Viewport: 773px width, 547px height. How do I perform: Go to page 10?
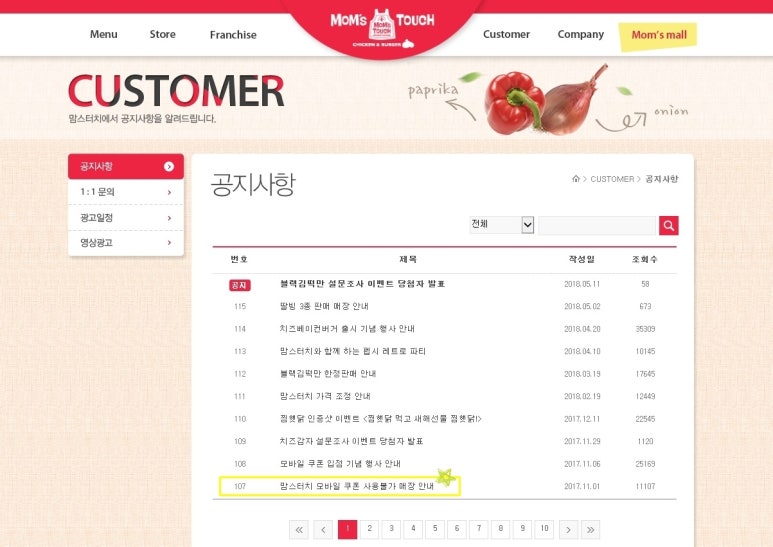coord(544,529)
